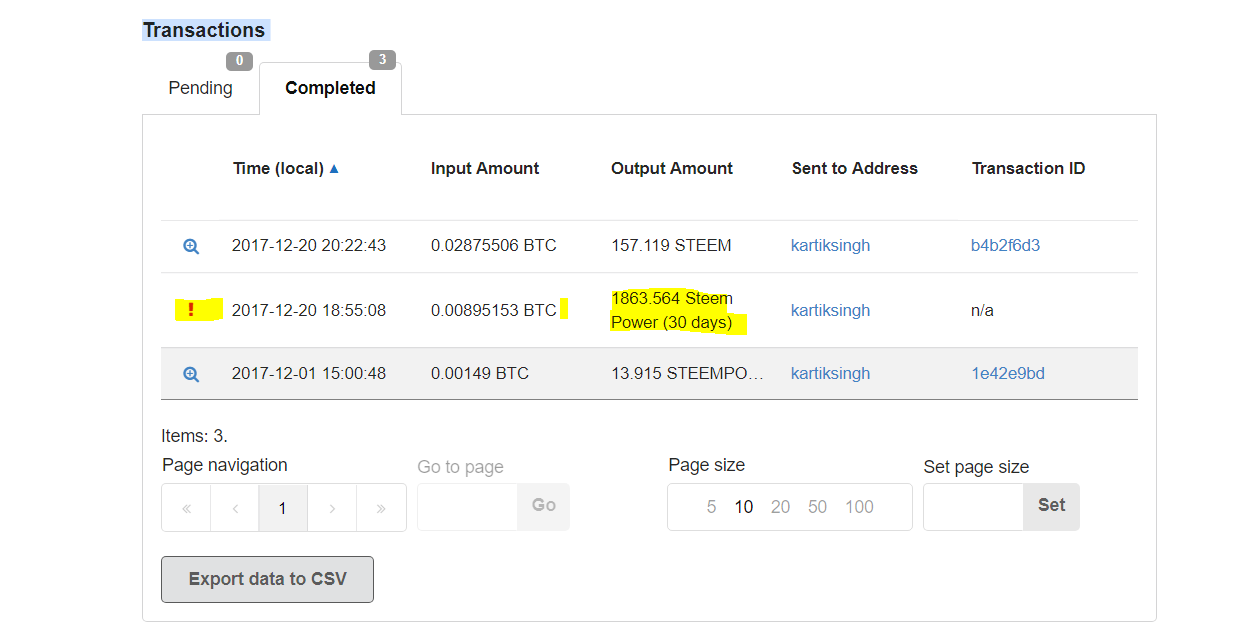This screenshot has width=1257, height=629.
Task: Go to the next page arrow
Action: pos(332,508)
